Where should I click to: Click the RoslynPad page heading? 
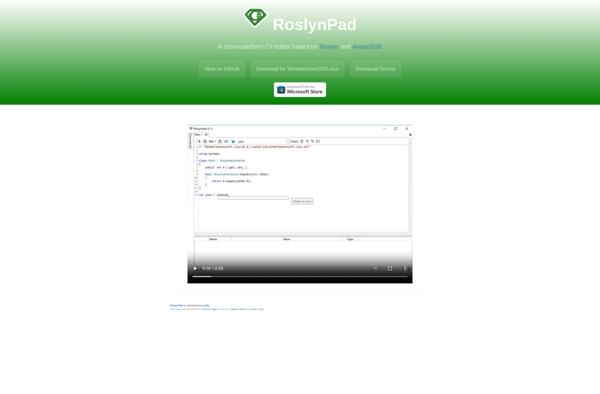[x=315, y=24]
